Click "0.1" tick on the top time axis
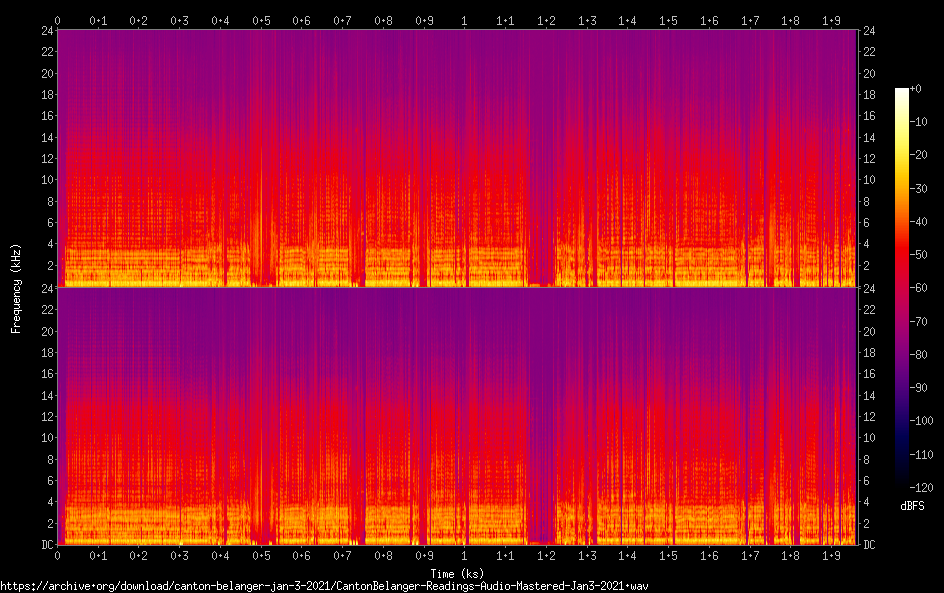Image resolution: width=944 pixels, height=593 pixels. tap(98, 21)
